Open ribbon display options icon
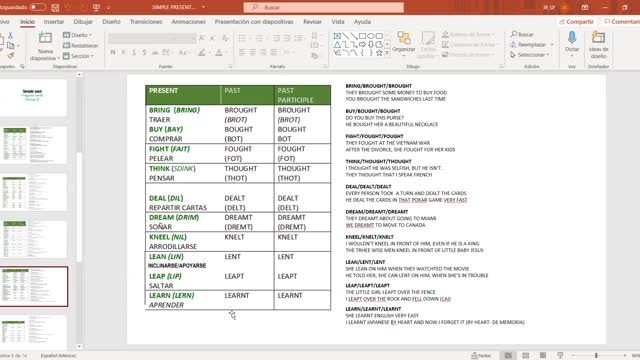This screenshot has height=360, width=640. (585, 7)
